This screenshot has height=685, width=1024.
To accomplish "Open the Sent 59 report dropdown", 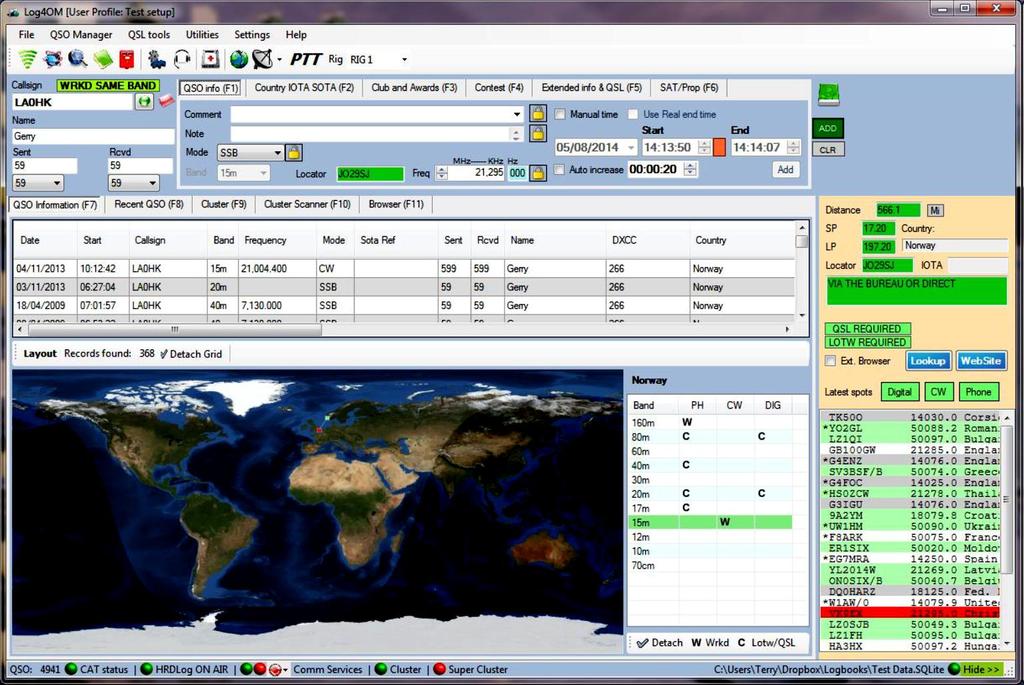I will coord(57,183).
